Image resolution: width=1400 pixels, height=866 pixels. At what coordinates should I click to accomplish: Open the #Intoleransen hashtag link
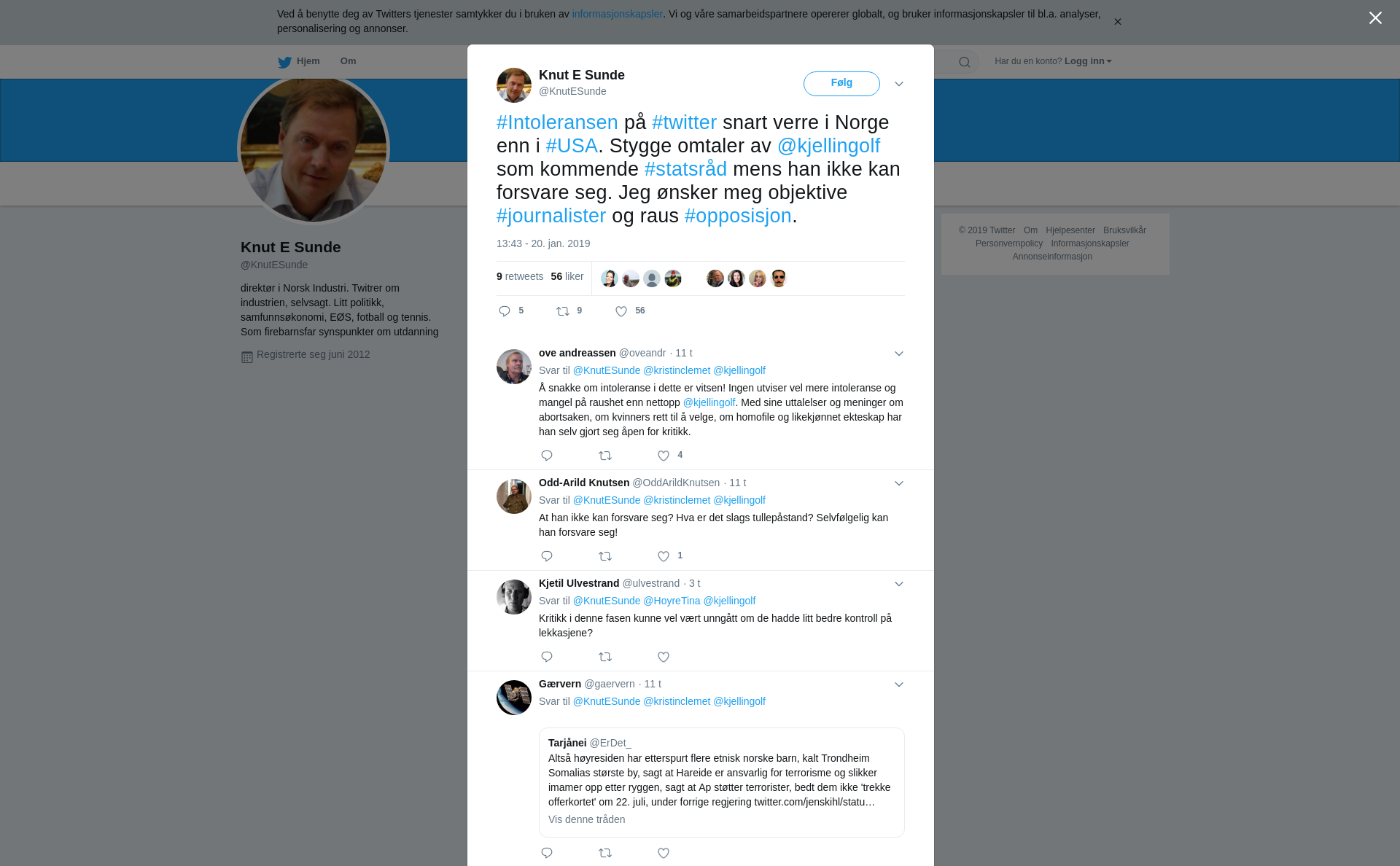point(557,122)
